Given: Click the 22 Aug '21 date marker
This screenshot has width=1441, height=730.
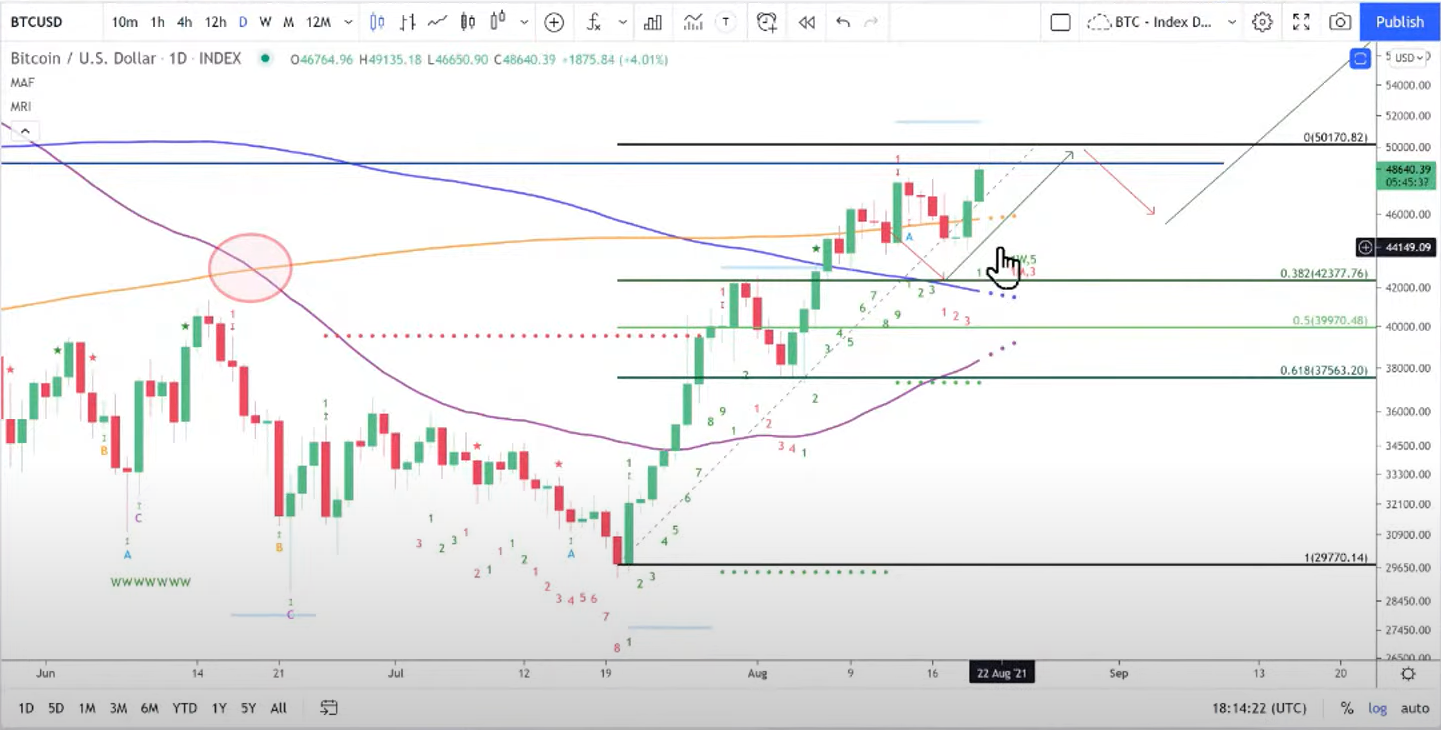Looking at the screenshot, I should click(1002, 673).
